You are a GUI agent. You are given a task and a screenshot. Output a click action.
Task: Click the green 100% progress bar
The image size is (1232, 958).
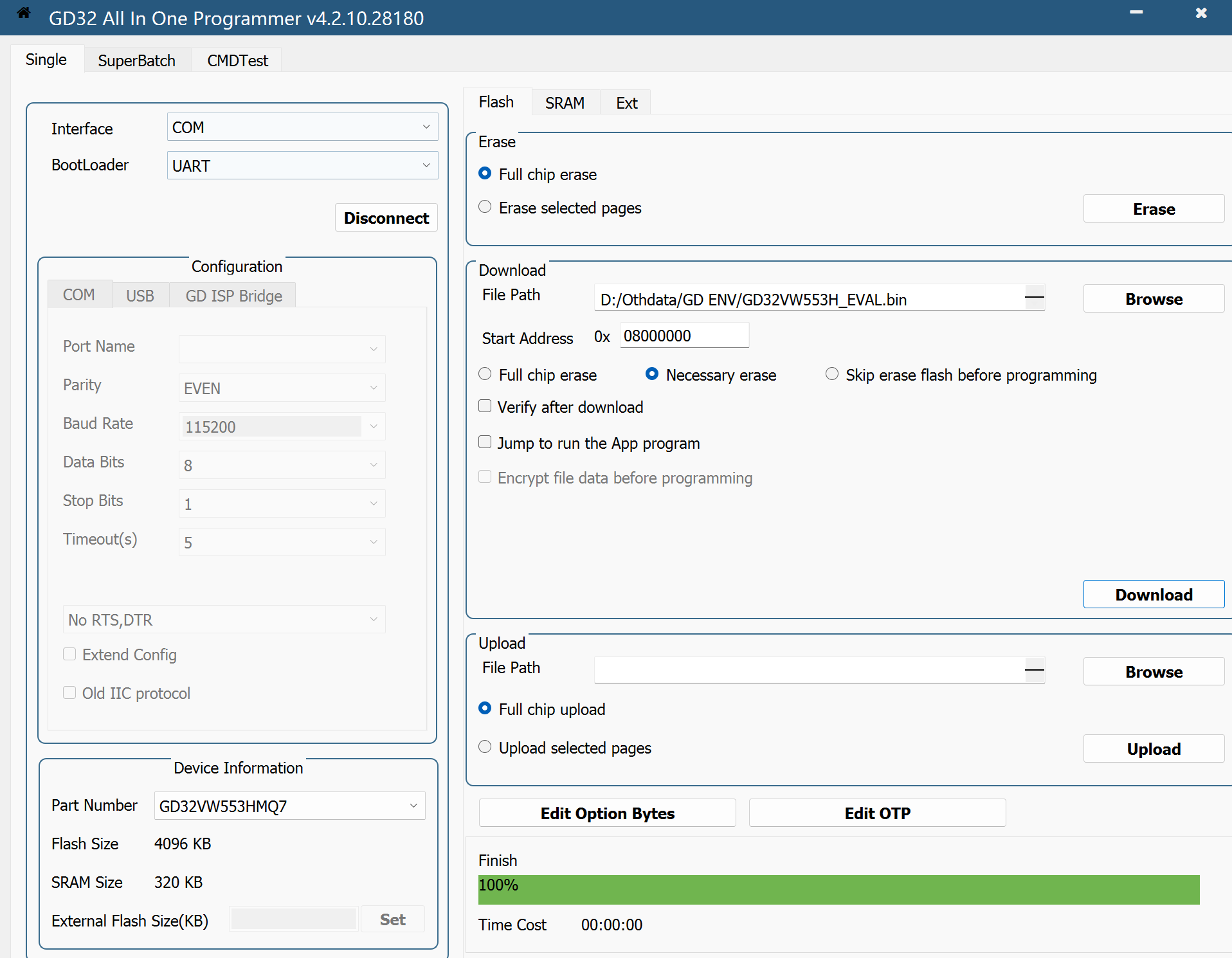tap(839, 890)
